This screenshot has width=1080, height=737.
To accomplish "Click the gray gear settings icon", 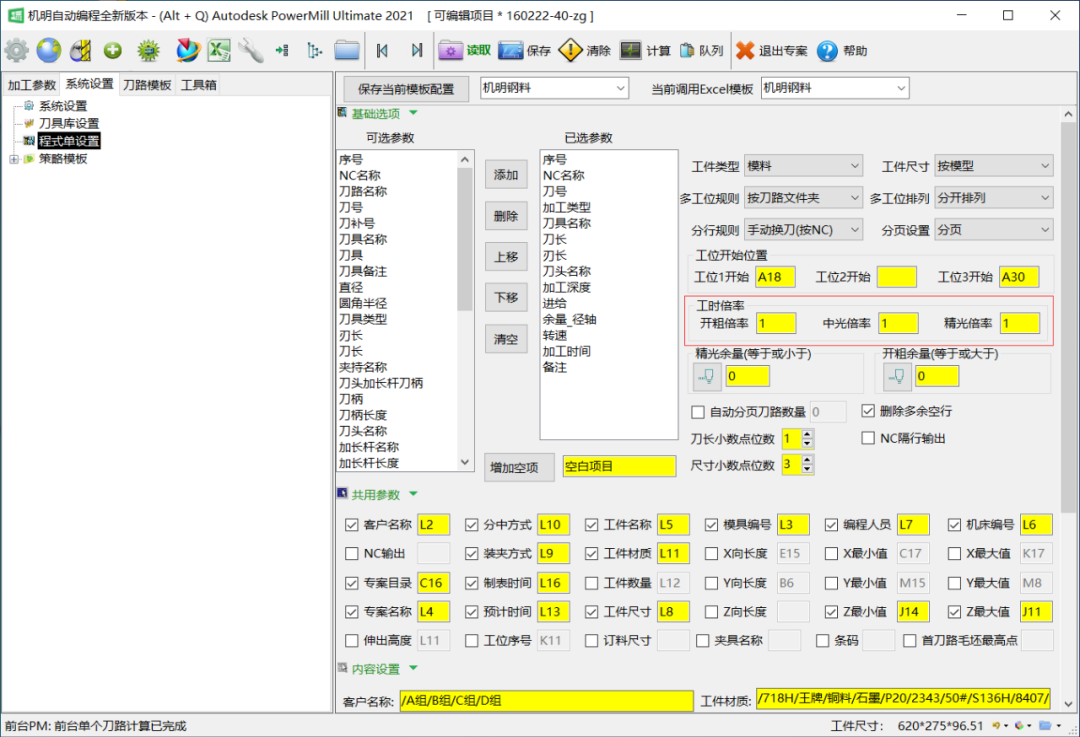I will [16, 50].
